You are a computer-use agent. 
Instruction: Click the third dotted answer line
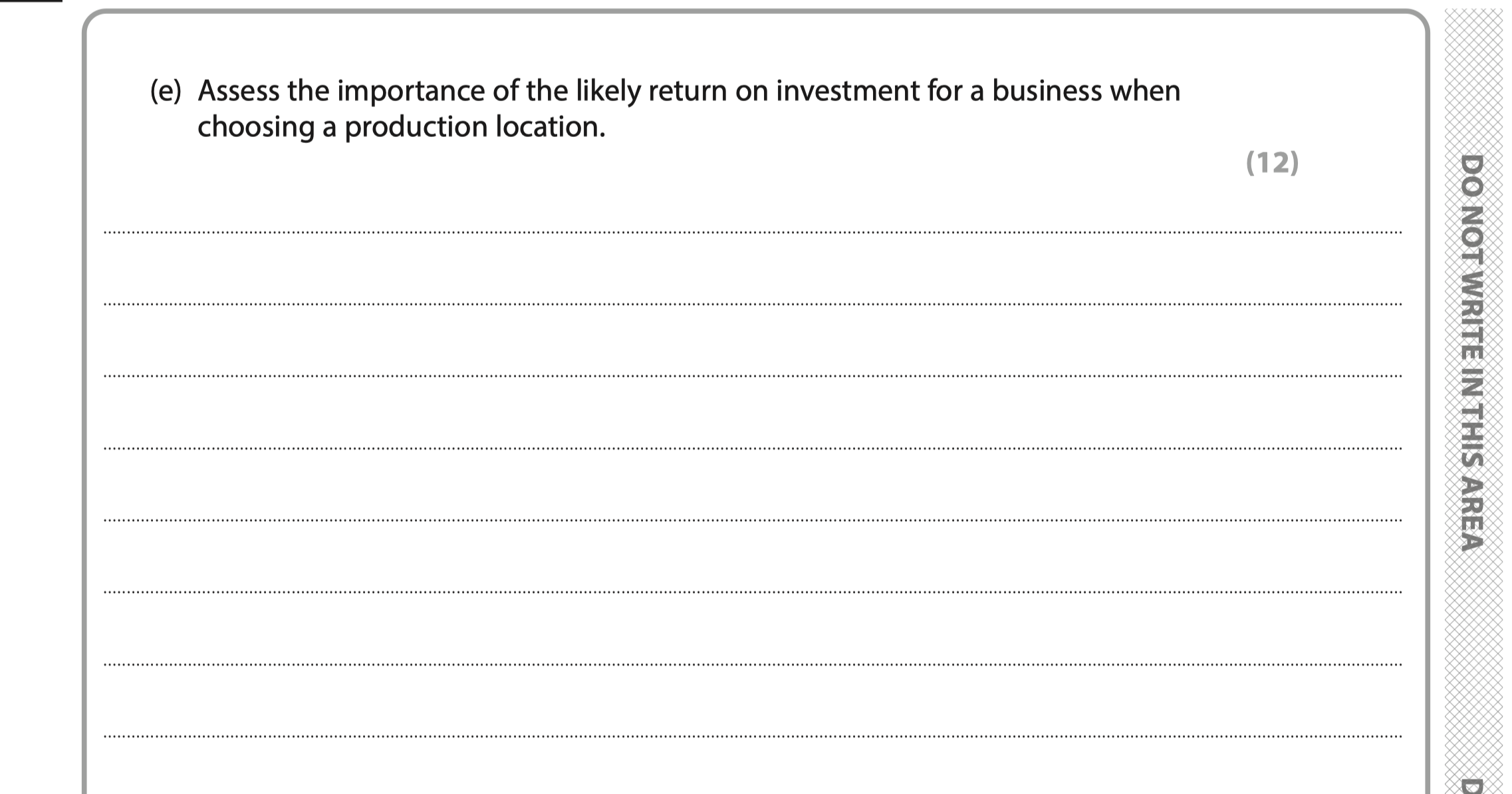tap(751, 376)
